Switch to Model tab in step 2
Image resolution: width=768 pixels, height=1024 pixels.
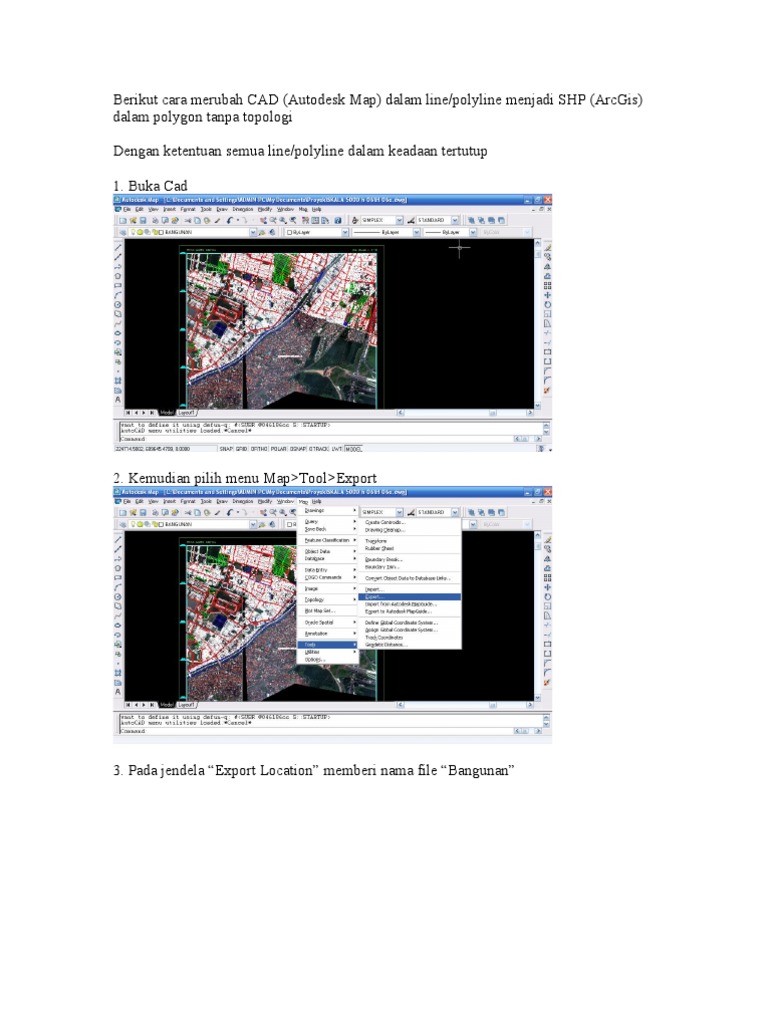click(x=167, y=705)
